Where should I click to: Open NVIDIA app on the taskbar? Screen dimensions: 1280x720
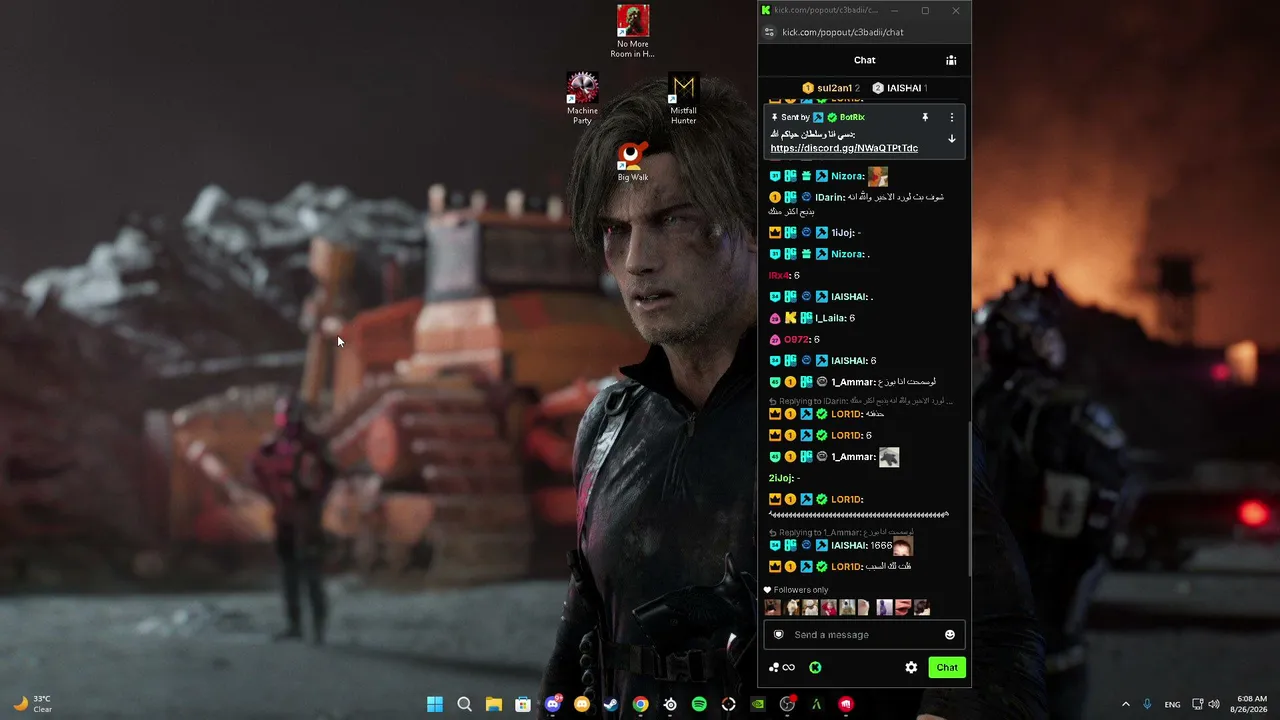(x=758, y=704)
